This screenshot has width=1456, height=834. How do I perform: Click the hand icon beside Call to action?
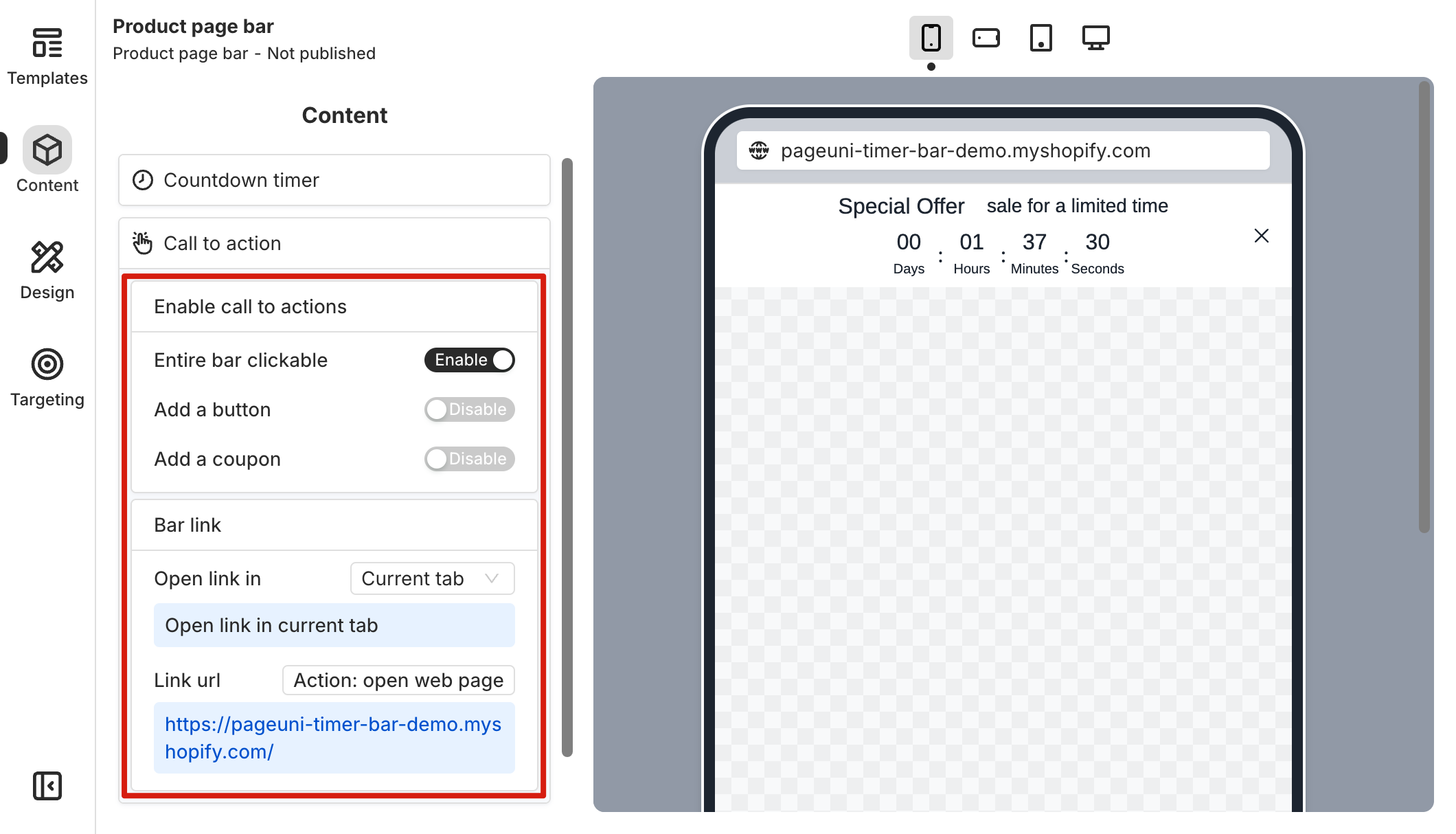(x=143, y=243)
